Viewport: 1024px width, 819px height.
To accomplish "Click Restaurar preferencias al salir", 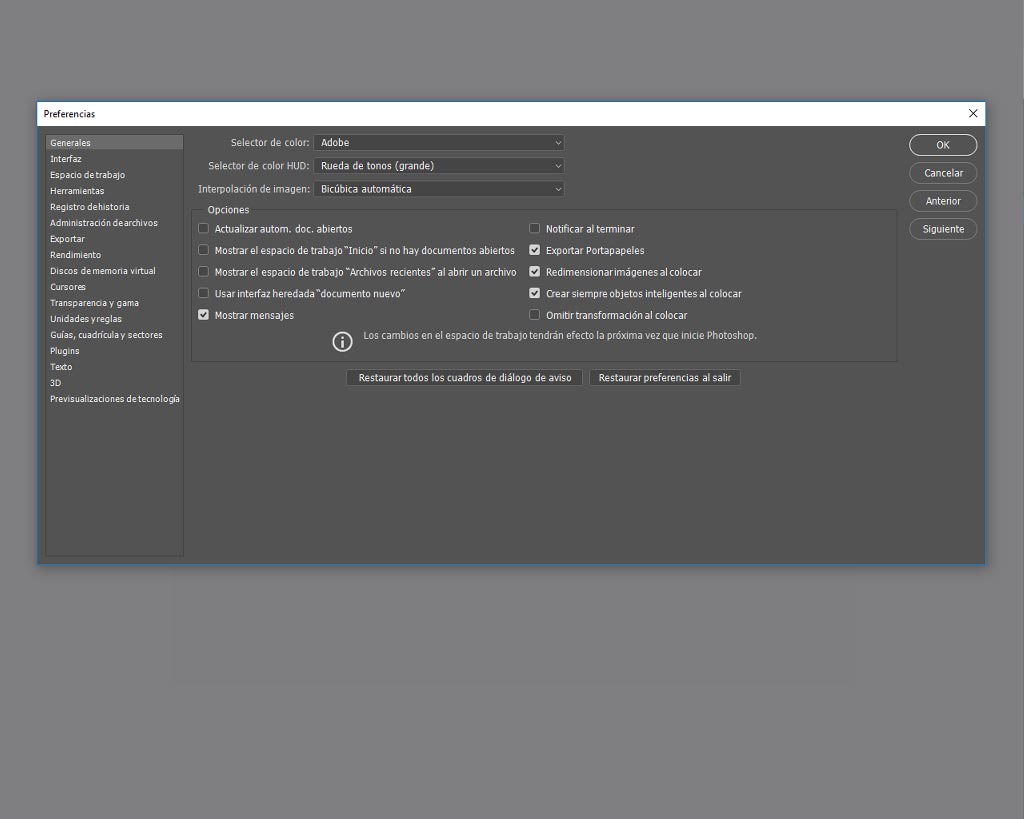I will click(x=665, y=377).
